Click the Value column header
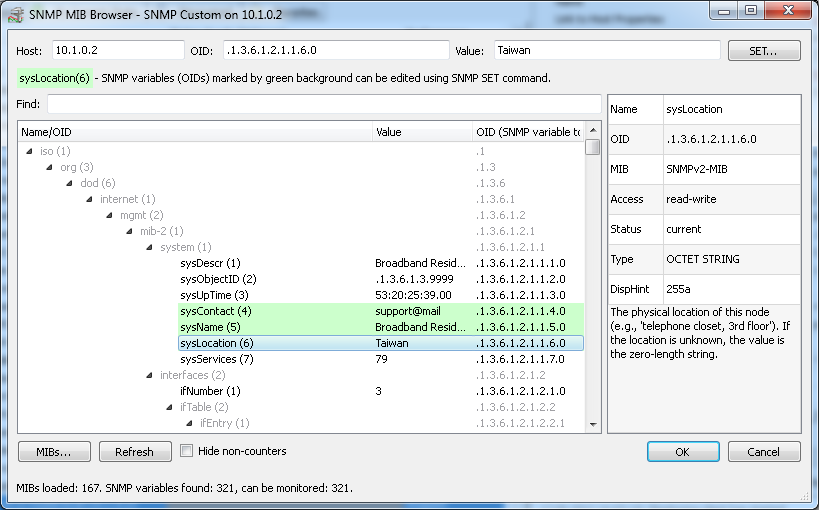 tap(420, 131)
